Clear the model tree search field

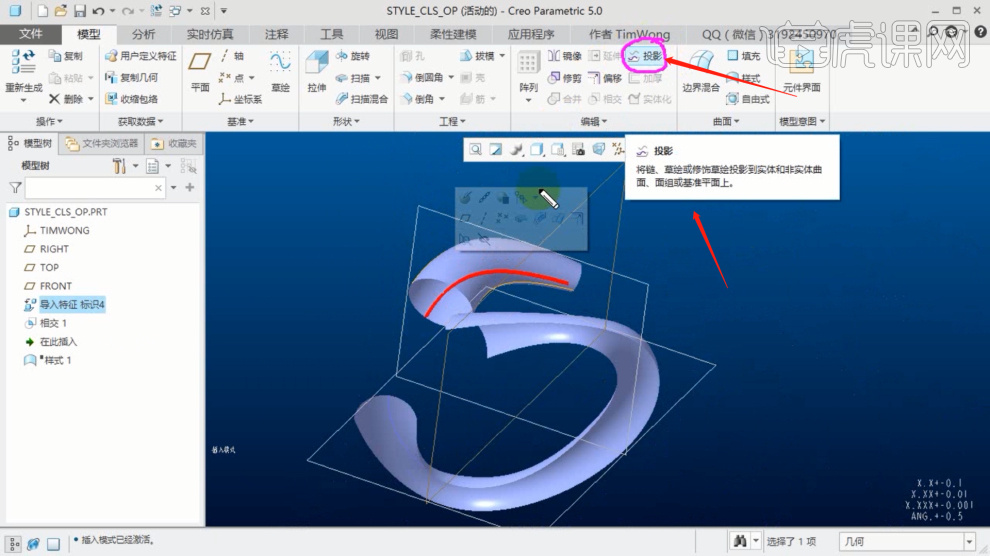point(158,187)
